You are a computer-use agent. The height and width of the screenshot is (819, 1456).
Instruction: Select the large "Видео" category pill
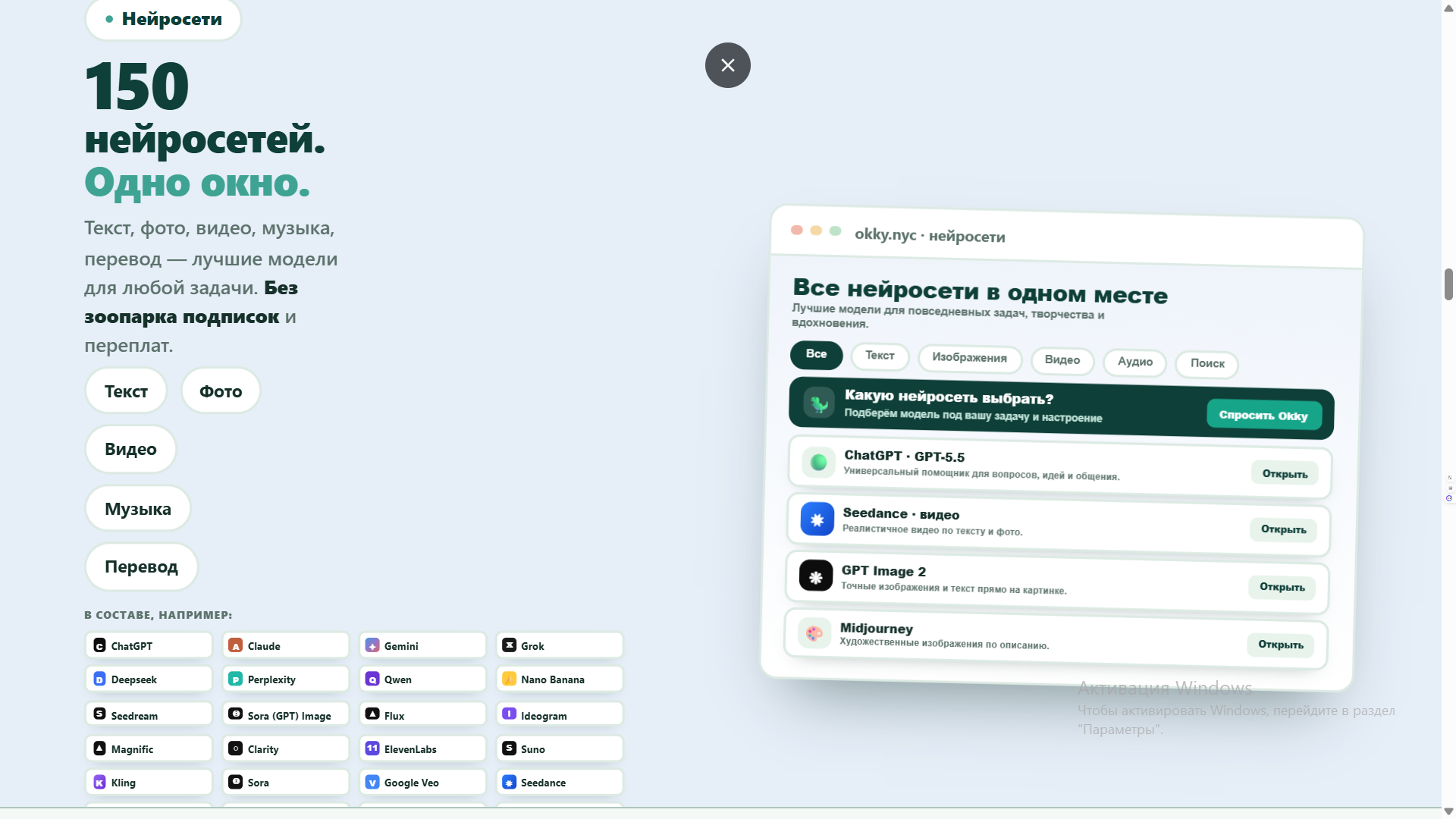coord(130,449)
